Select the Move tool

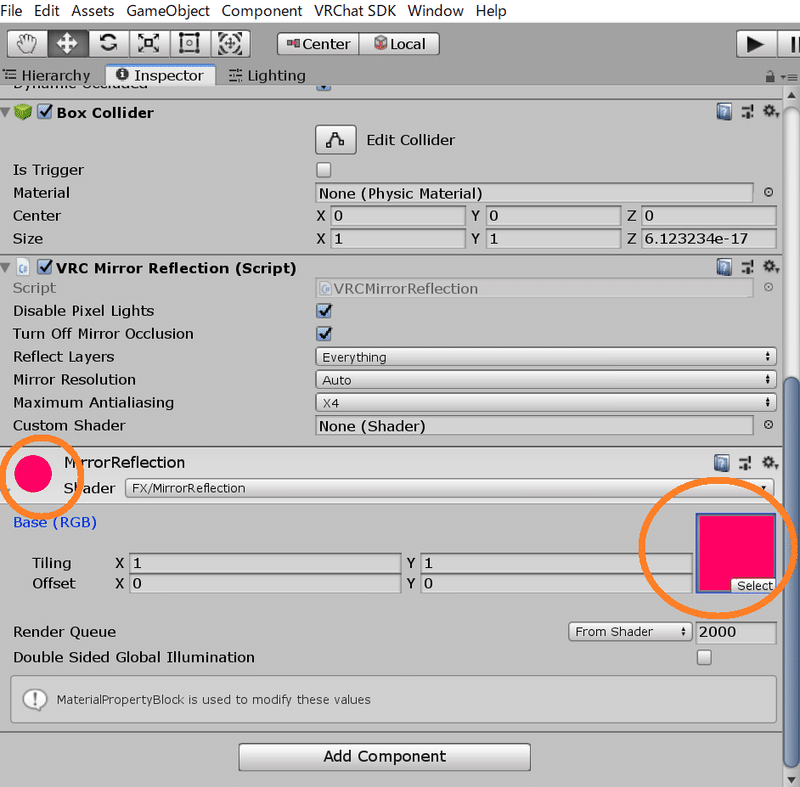click(x=68, y=44)
